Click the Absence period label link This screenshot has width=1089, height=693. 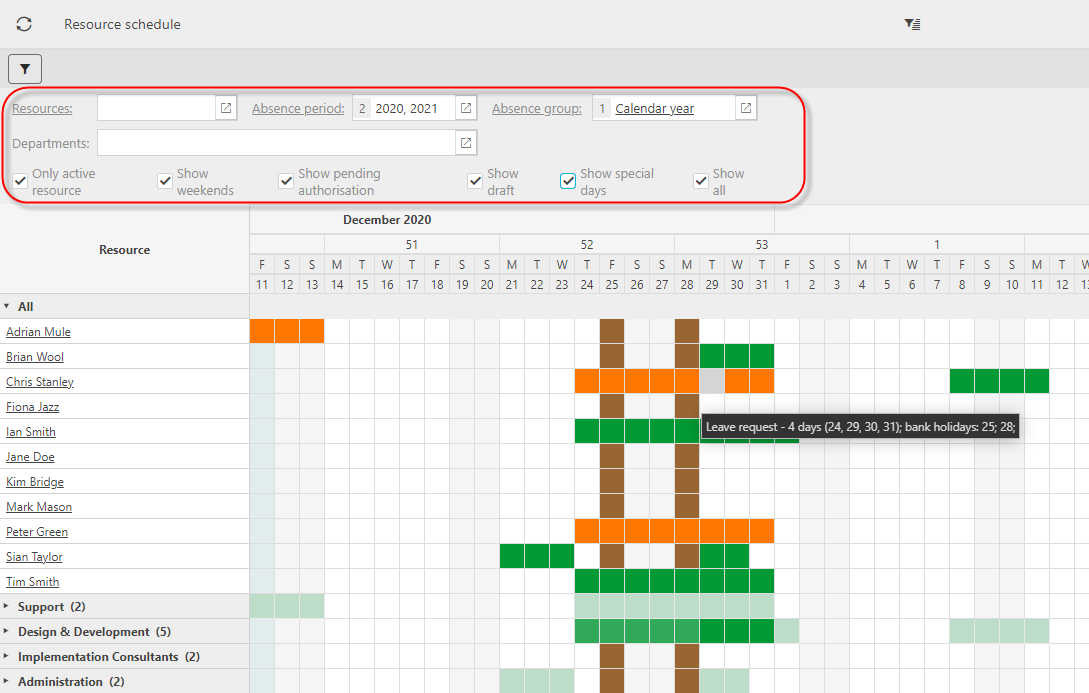[298, 108]
